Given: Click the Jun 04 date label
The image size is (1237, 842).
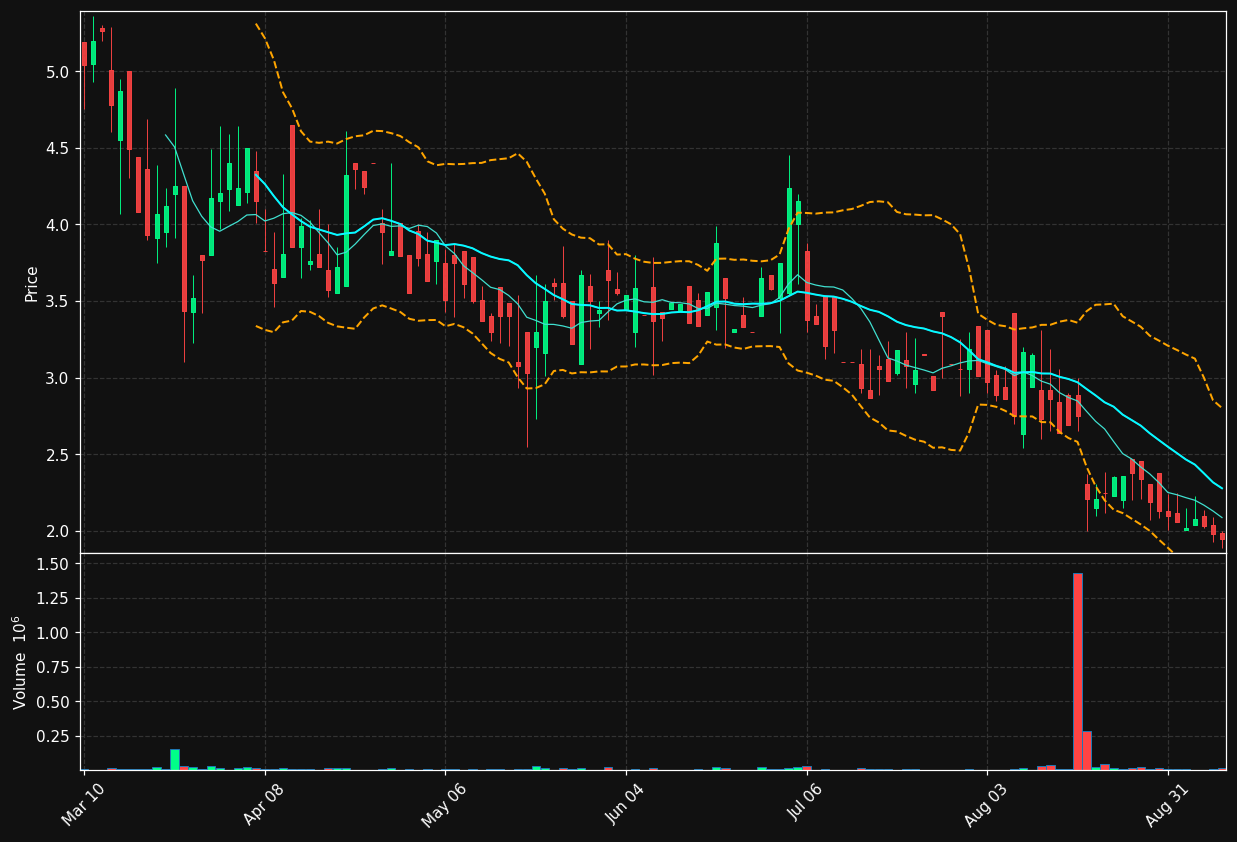Looking at the screenshot, I should 626,805.
